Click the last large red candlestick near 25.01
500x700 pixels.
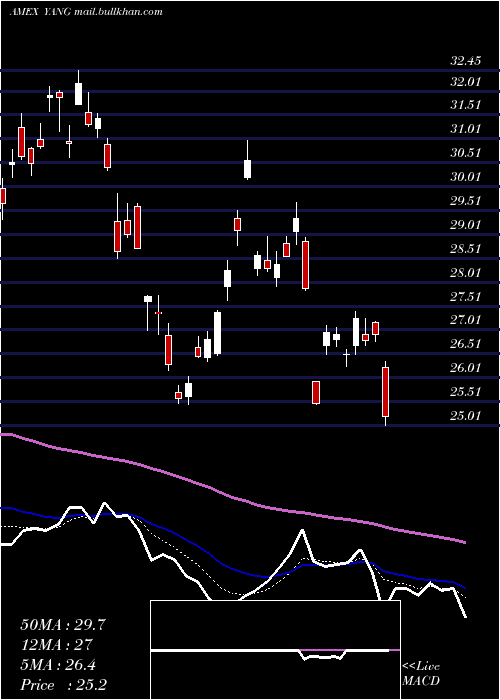pos(385,392)
